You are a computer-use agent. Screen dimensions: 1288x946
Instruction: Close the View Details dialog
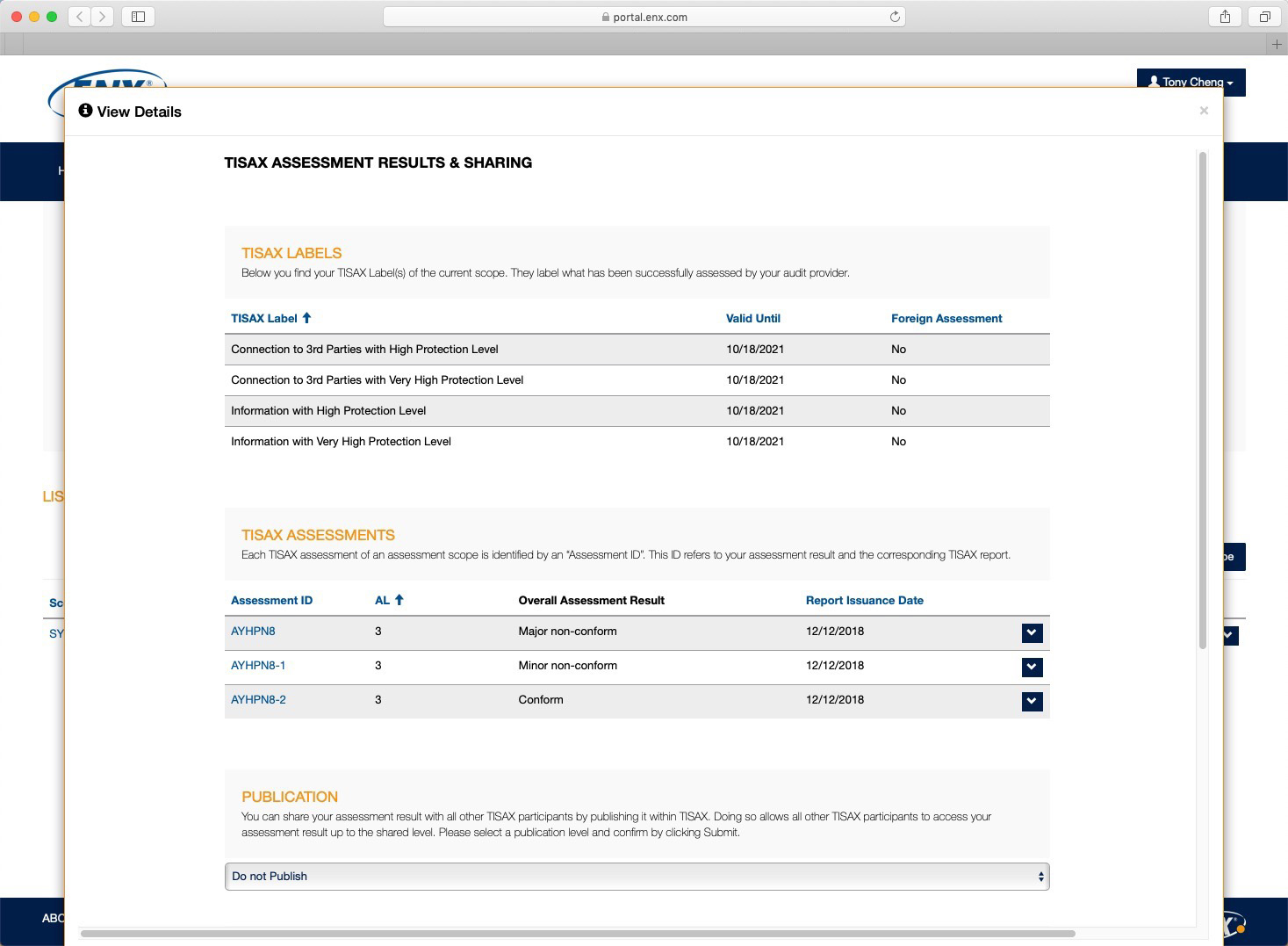tap(1204, 111)
